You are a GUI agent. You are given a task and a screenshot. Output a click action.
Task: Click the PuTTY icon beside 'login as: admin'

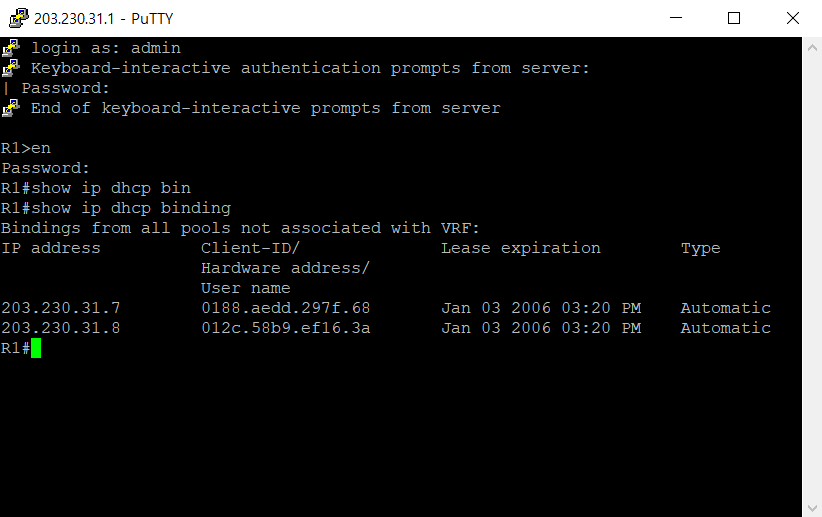11,48
